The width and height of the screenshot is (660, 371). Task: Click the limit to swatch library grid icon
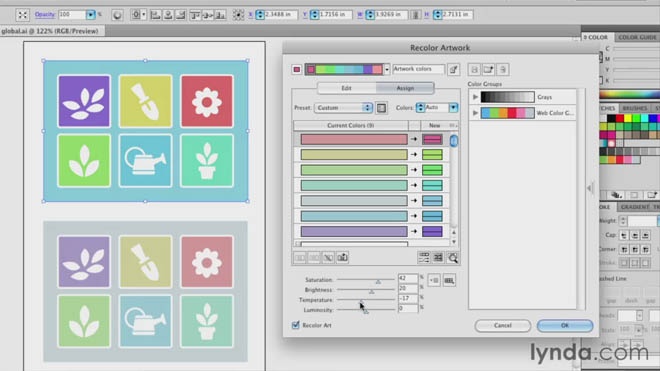point(449,280)
